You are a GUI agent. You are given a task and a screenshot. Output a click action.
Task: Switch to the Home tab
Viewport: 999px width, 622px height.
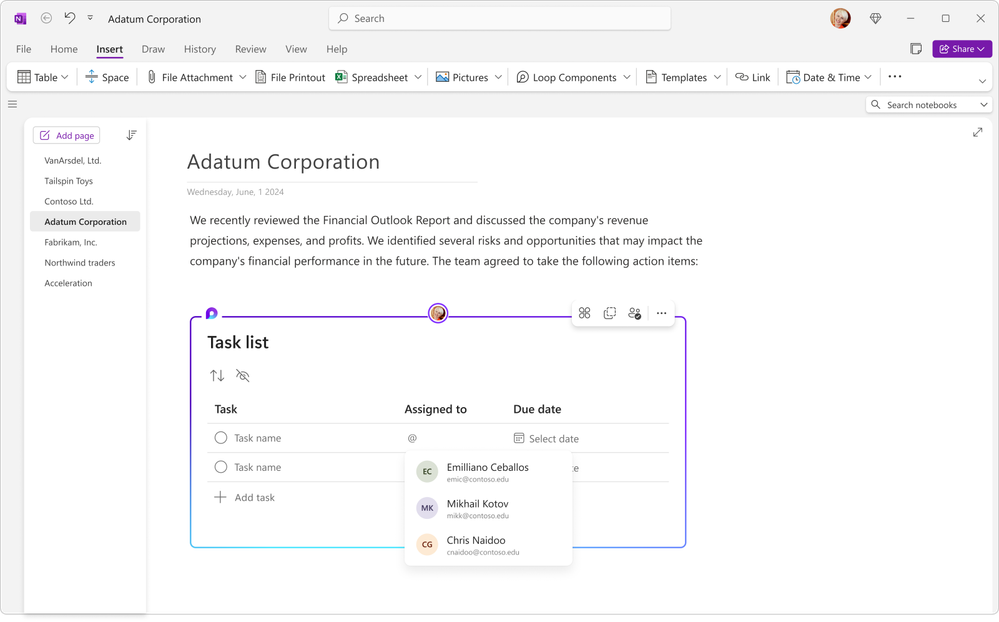[x=64, y=49]
